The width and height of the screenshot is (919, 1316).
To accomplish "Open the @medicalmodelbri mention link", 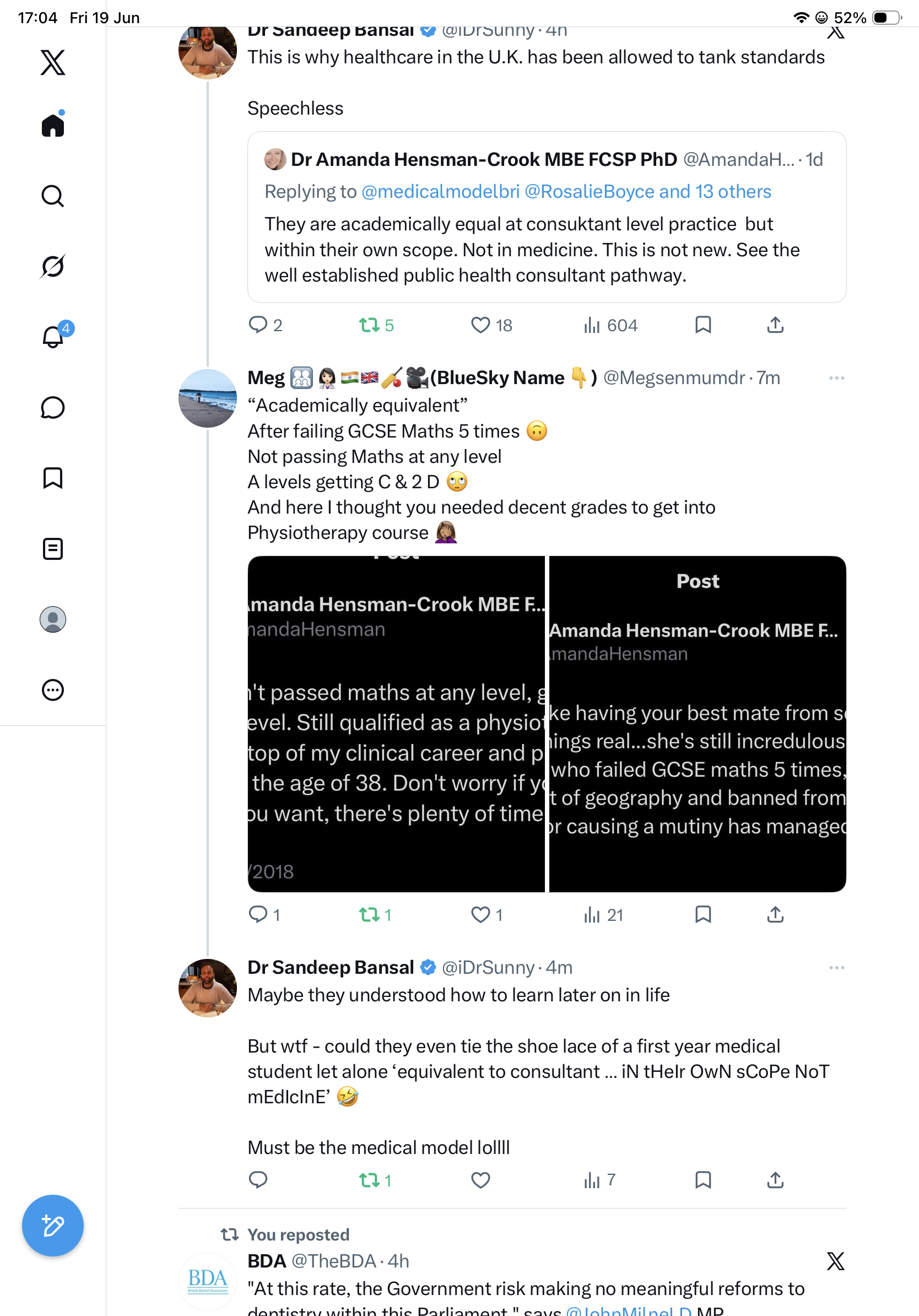I will 441,191.
